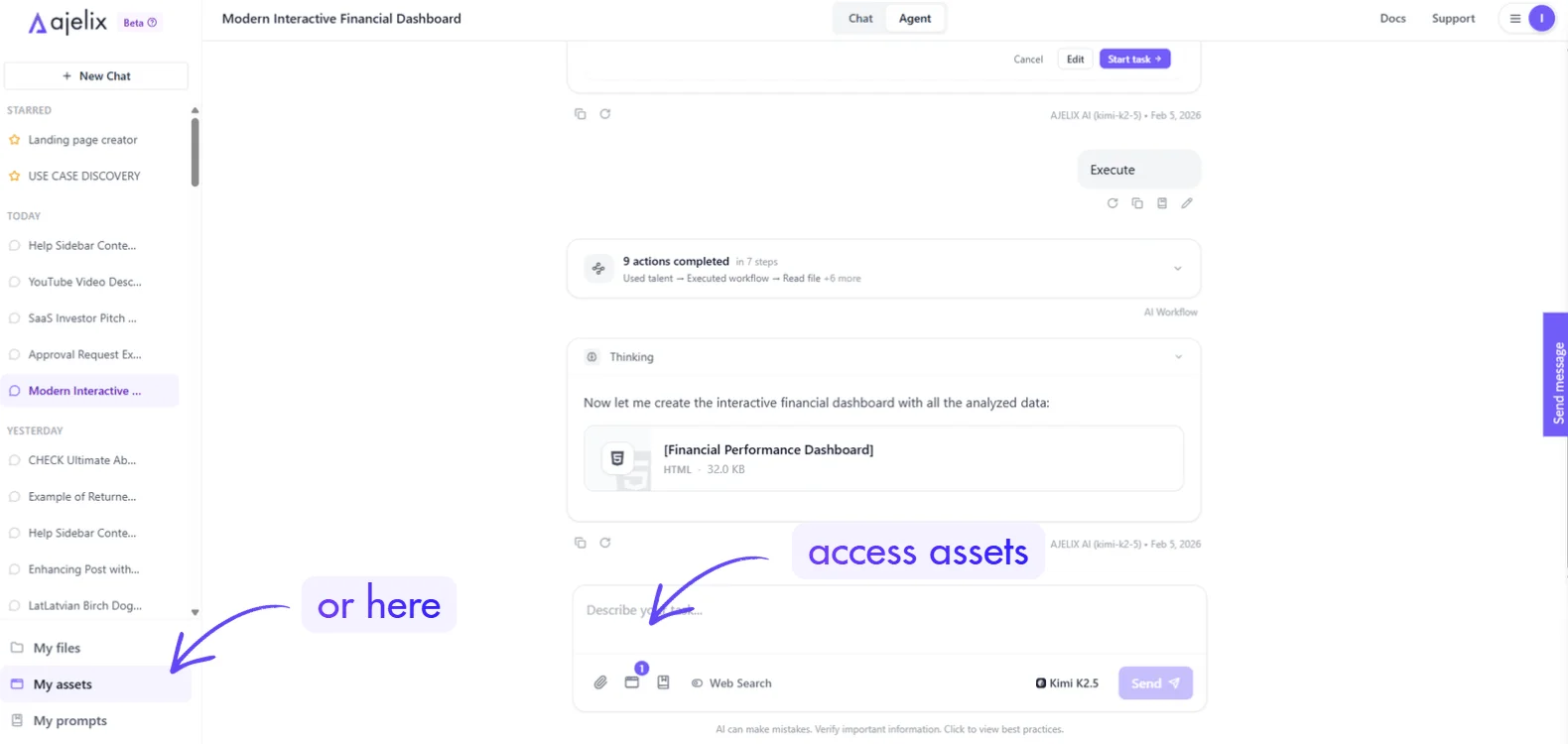Attach a file with the paperclip icon

point(600,682)
